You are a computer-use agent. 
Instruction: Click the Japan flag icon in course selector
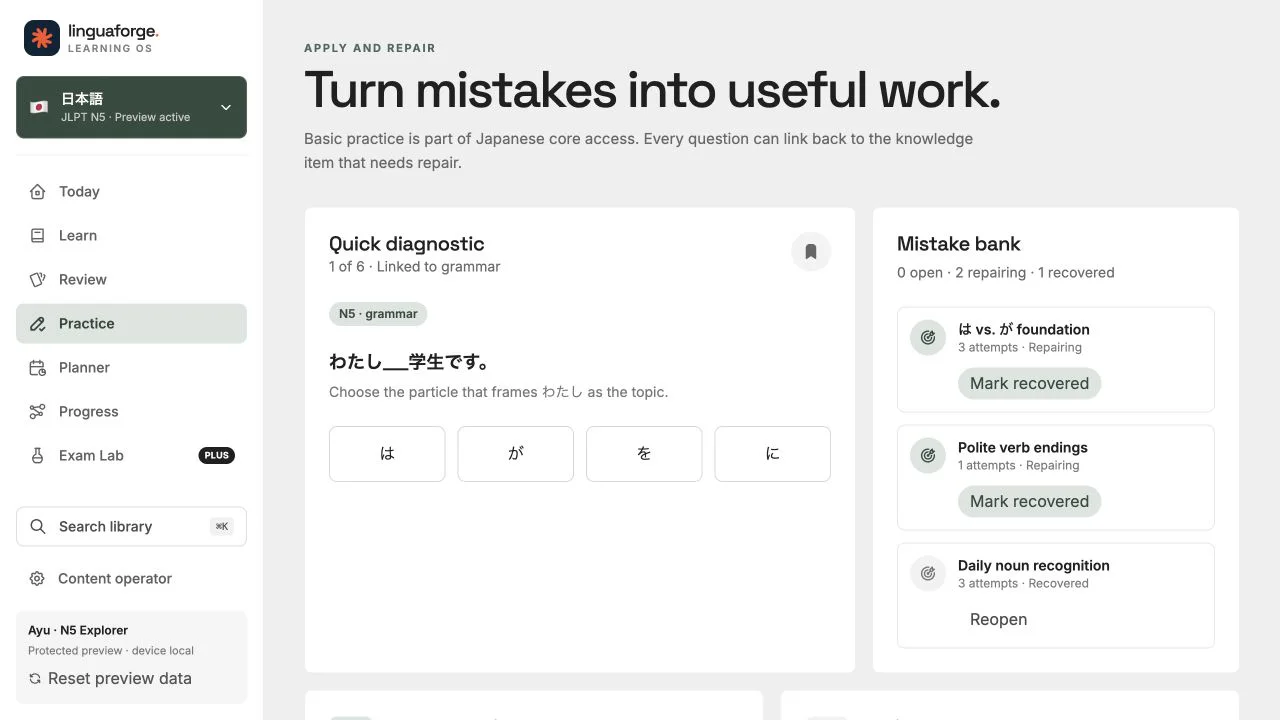click(39, 107)
